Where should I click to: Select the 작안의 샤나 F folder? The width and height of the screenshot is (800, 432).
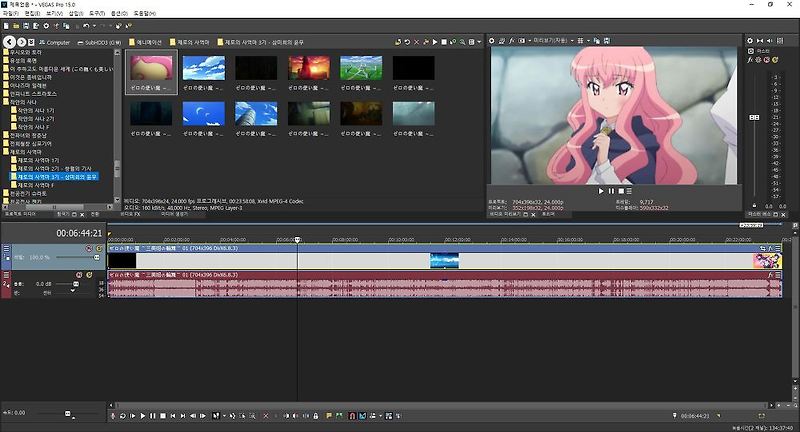point(34,127)
